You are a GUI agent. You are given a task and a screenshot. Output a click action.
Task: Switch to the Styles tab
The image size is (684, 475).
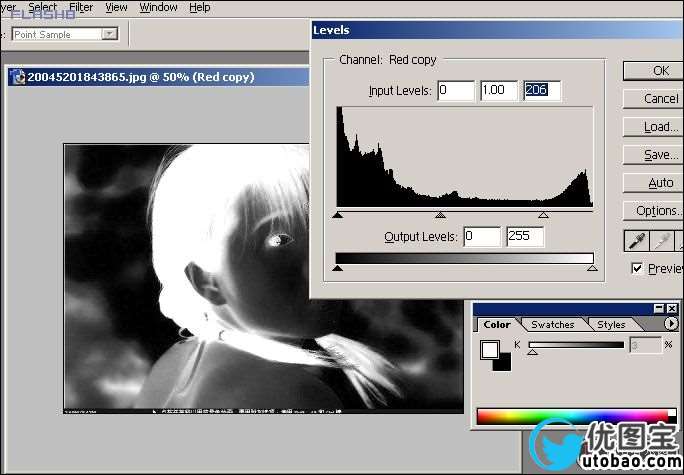coord(611,324)
